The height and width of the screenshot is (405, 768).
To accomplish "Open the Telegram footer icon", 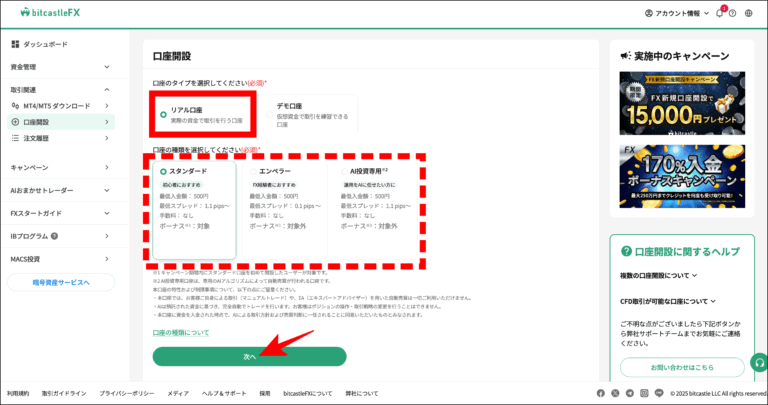I will point(630,393).
